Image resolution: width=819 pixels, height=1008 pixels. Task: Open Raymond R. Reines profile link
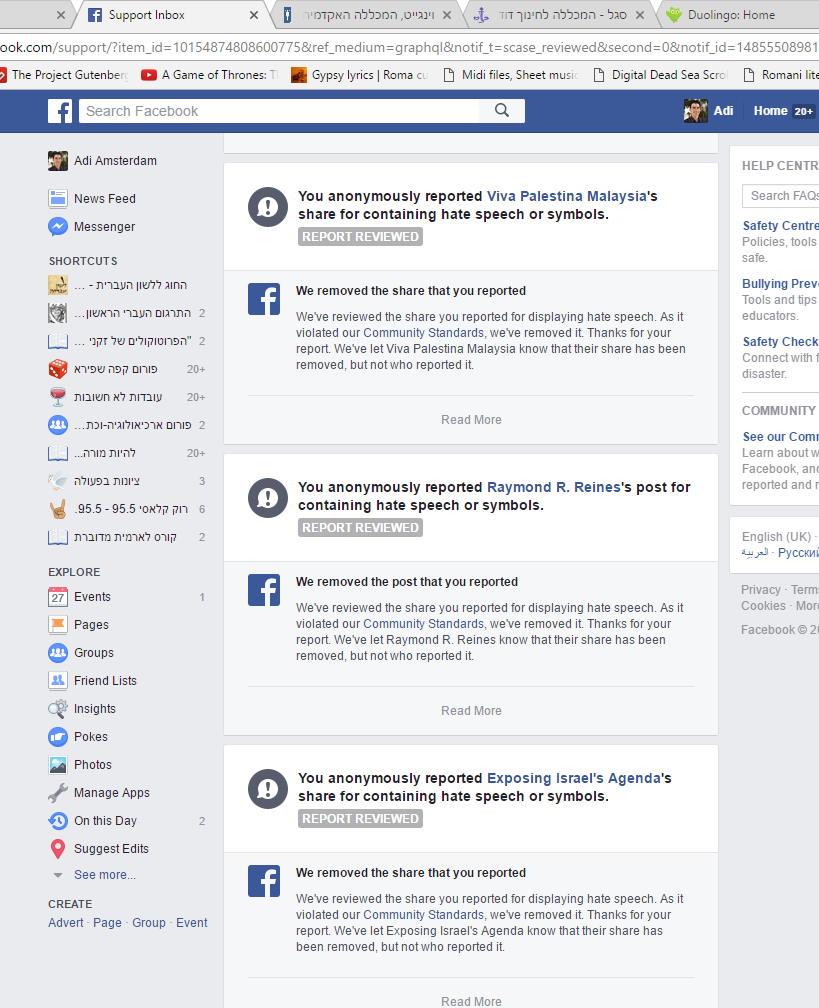[x=554, y=487]
